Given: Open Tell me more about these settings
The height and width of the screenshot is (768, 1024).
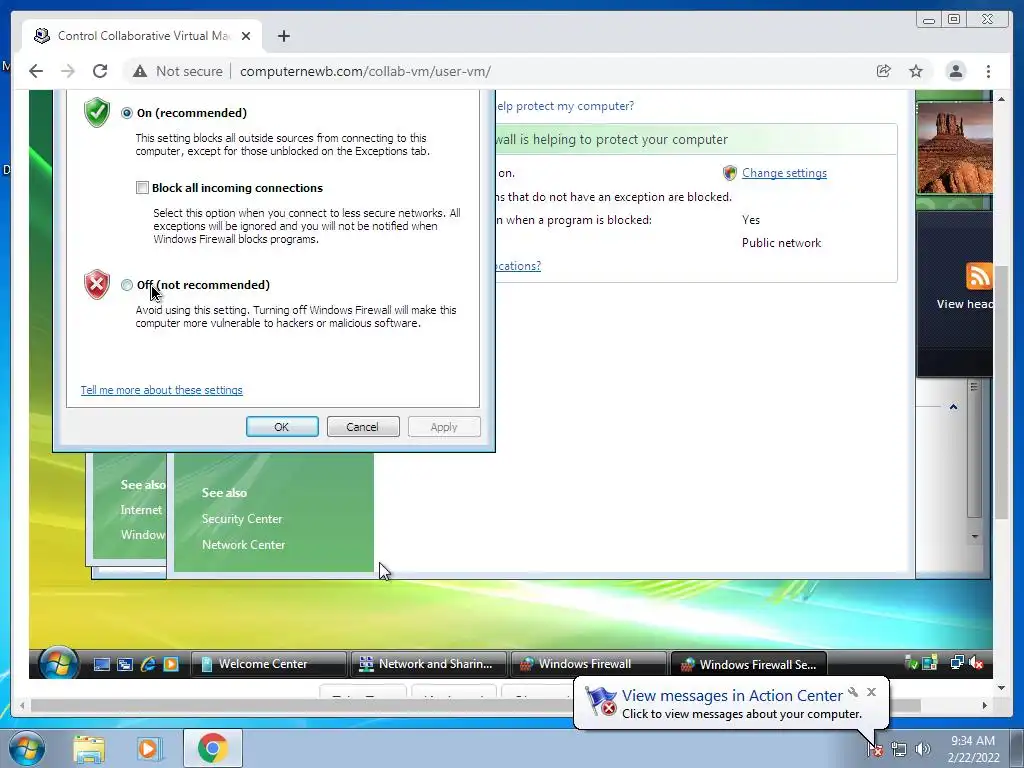Looking at the screenshot, I should (161, 390).
